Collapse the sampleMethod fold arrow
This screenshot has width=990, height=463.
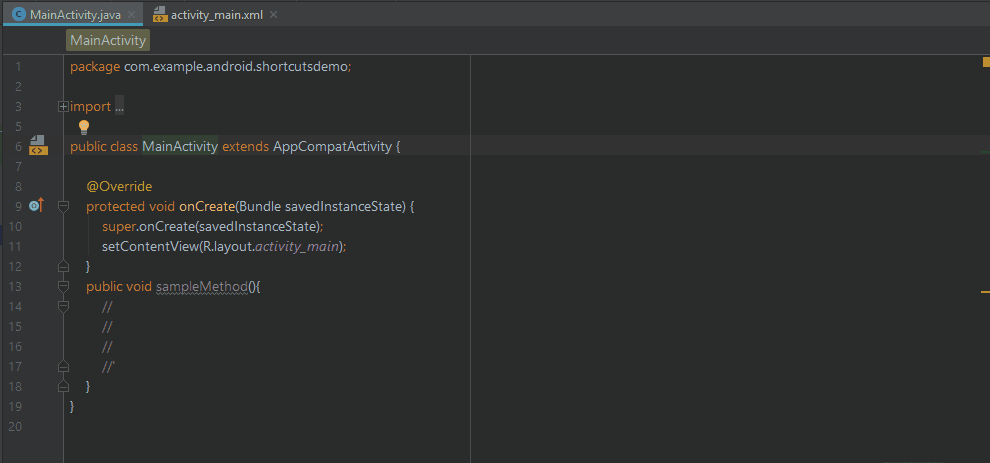pyautogui.click(x=64, y=286)
